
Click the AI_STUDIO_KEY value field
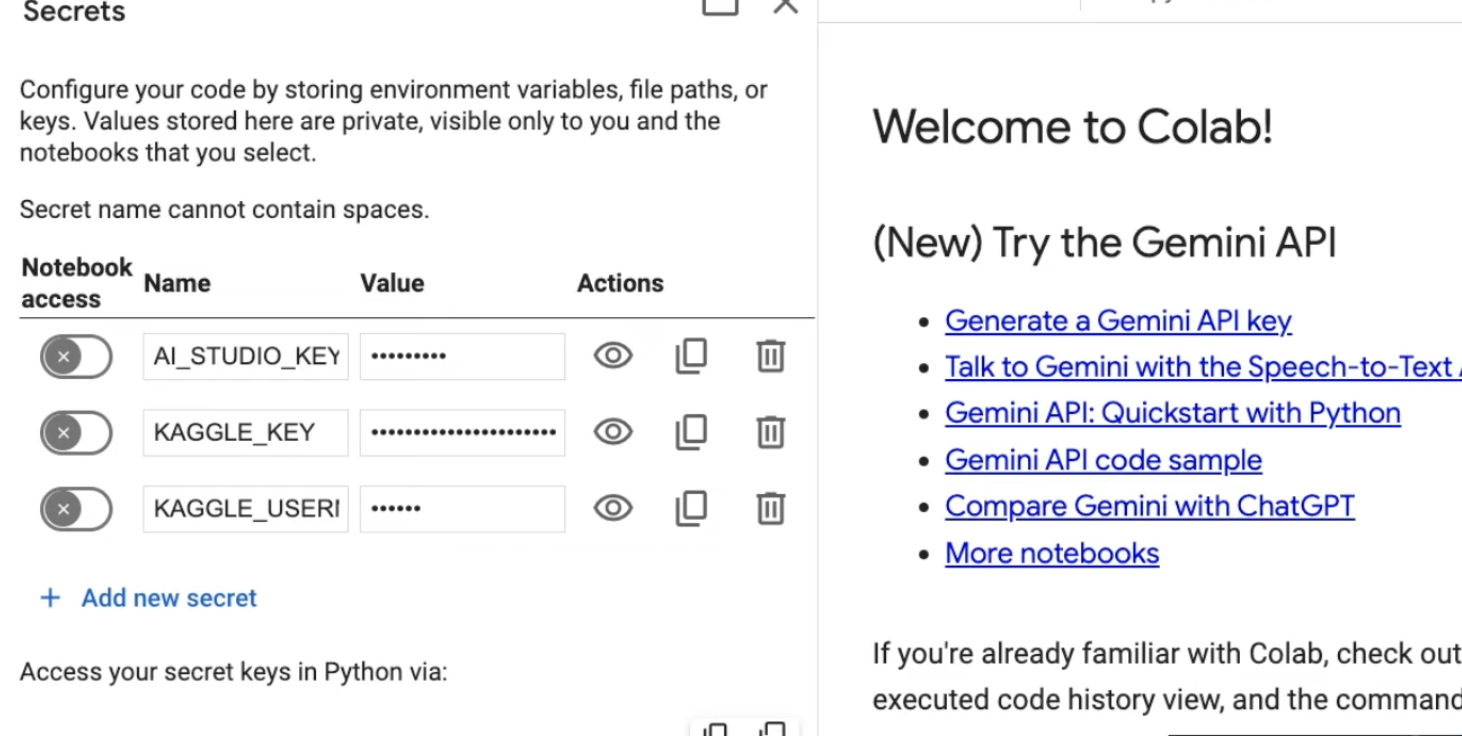click(x=462, y=356)
